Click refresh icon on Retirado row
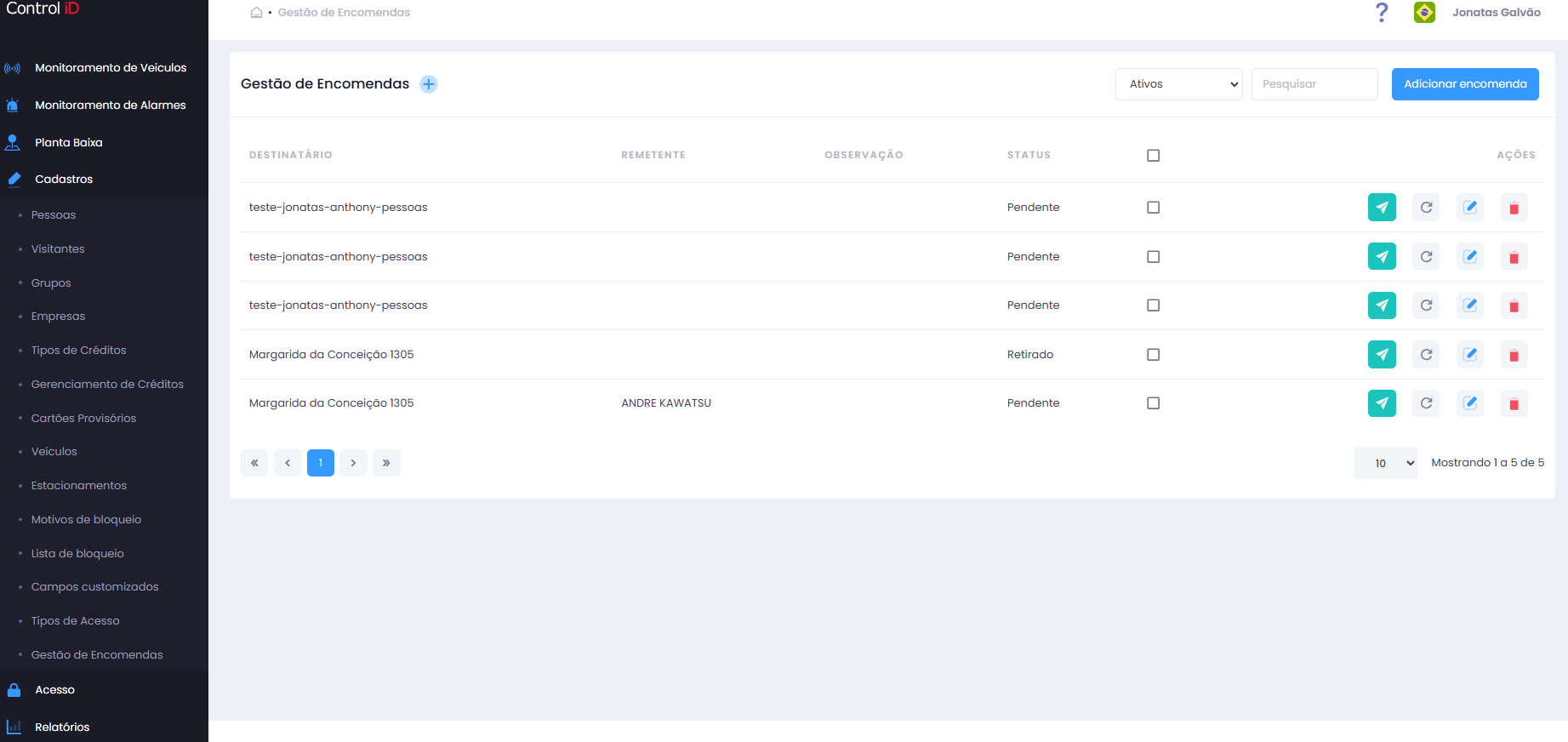The image size is (1568, 742). 1426,354
